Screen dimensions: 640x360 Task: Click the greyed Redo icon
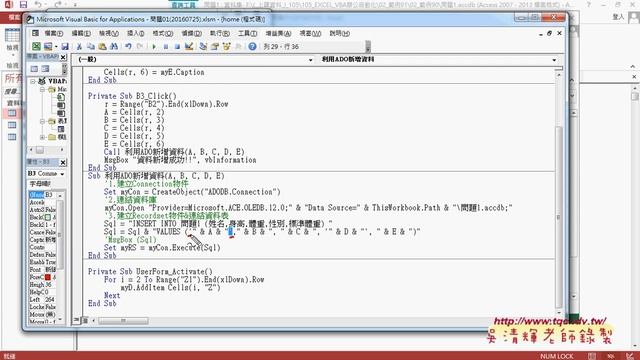point(140,47)
